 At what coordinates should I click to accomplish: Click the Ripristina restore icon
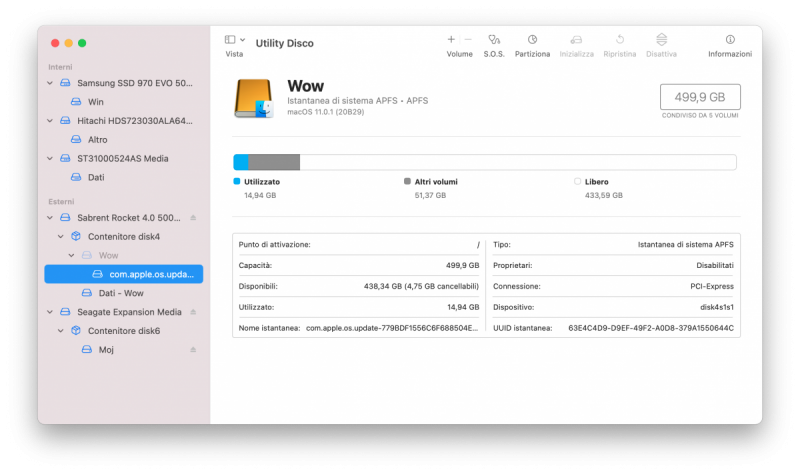(620, 39)
